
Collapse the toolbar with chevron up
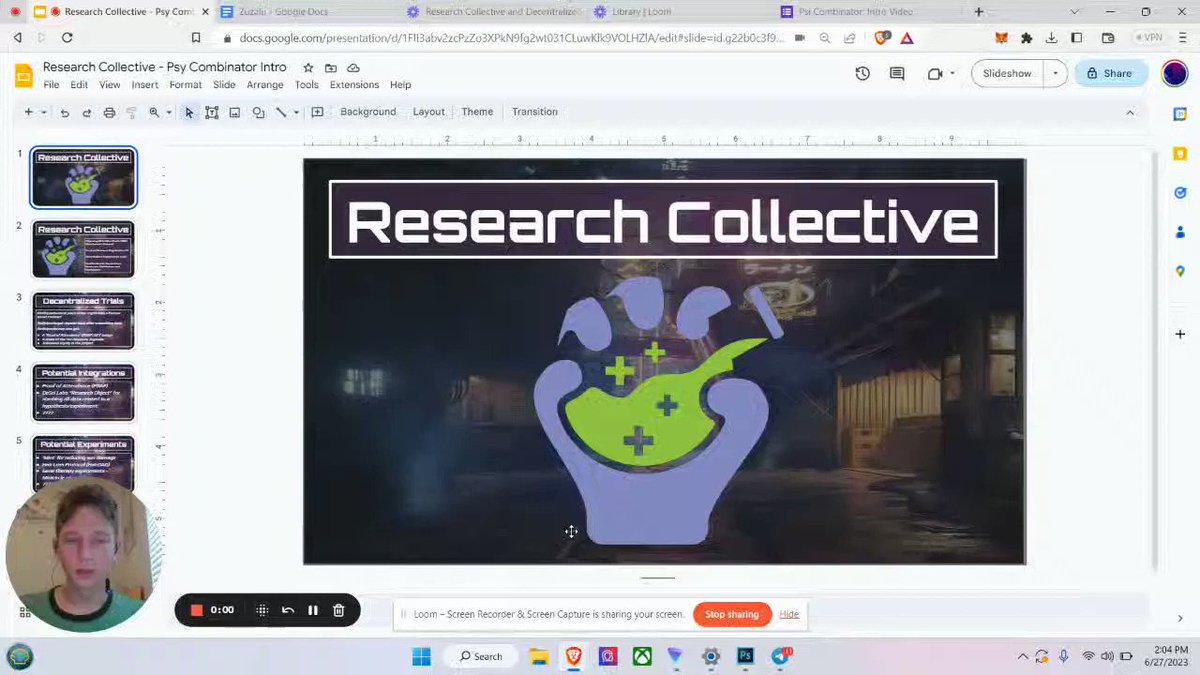click(x=1130, y=112)
